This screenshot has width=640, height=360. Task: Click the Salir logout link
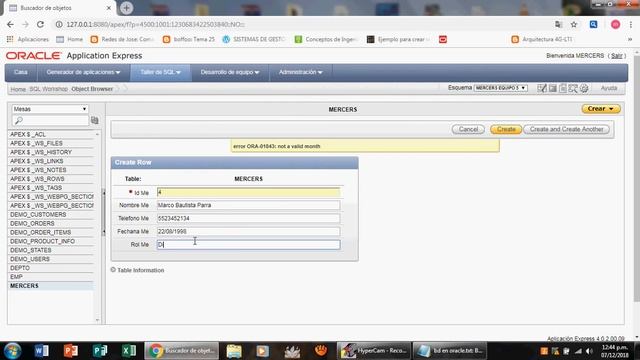coord(617,56)
